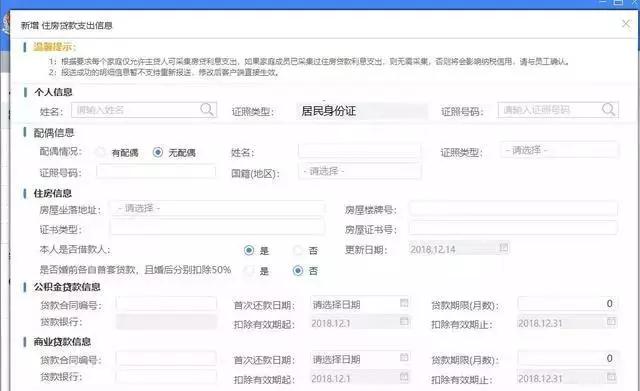Image resolution: width=640 pixels, height=391 pixels.
Task: Open the 证书类型 dropdown field
Action: coord(218,228)
